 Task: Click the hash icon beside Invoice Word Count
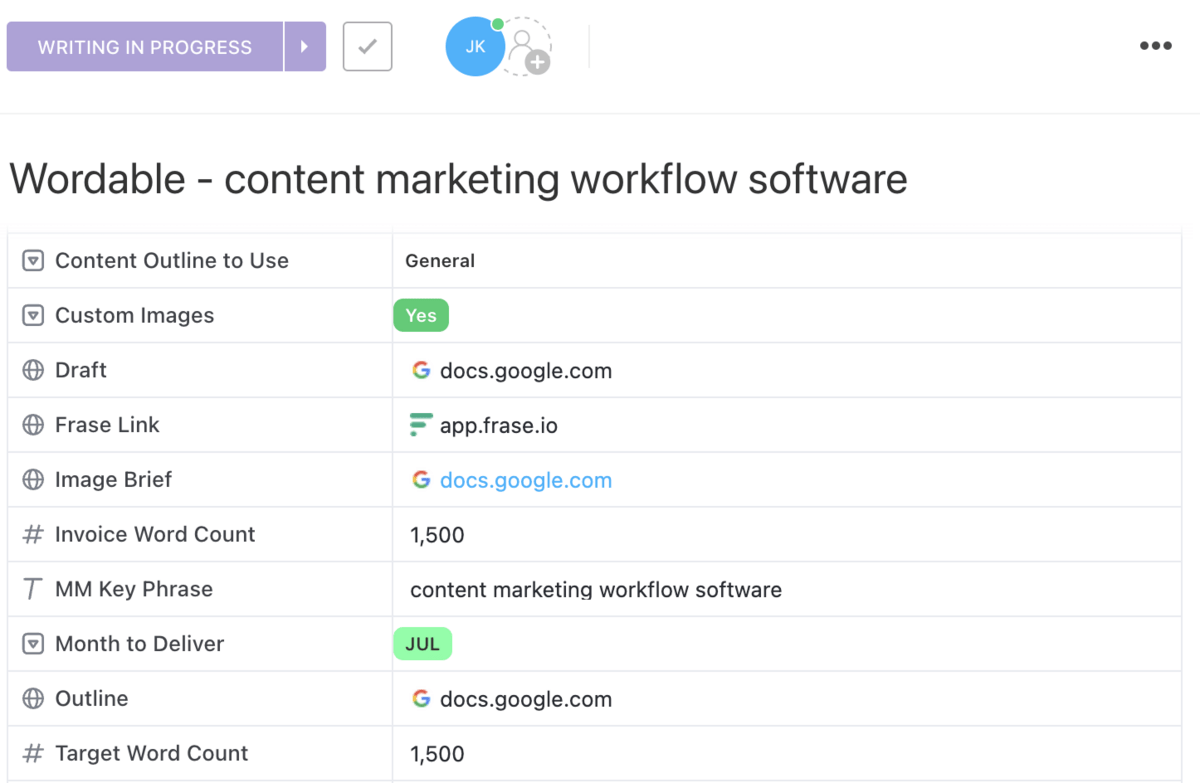[33, 535]
